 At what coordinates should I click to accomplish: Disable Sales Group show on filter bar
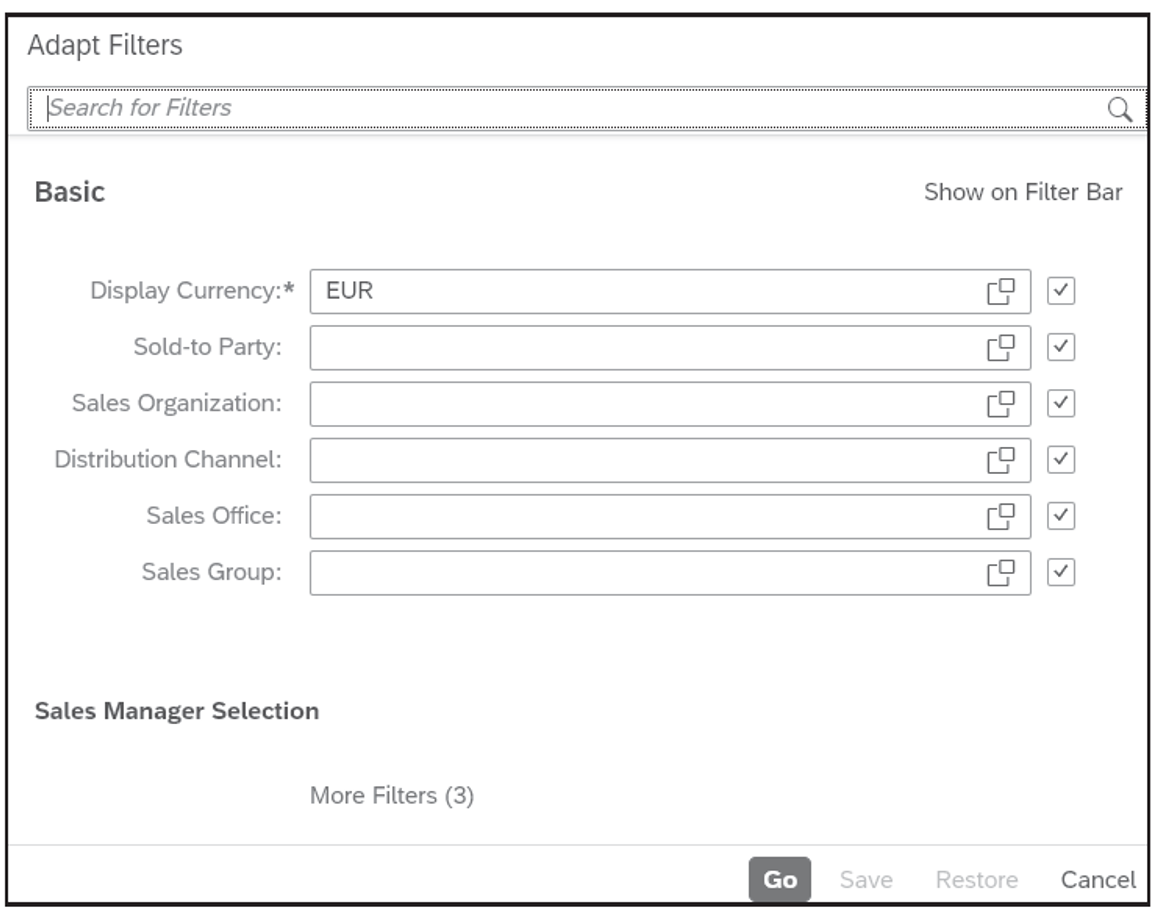pos(1063,573)
